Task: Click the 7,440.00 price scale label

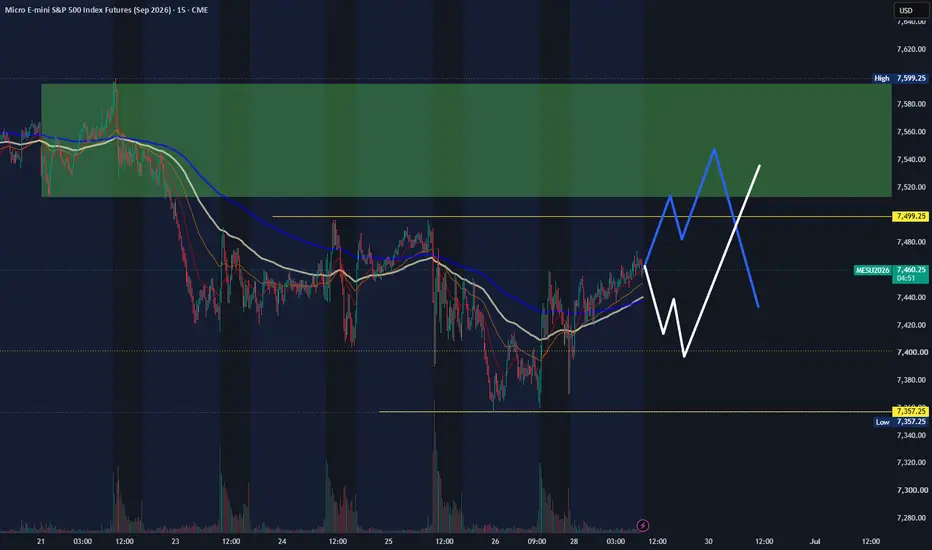Action: point(911,297)
